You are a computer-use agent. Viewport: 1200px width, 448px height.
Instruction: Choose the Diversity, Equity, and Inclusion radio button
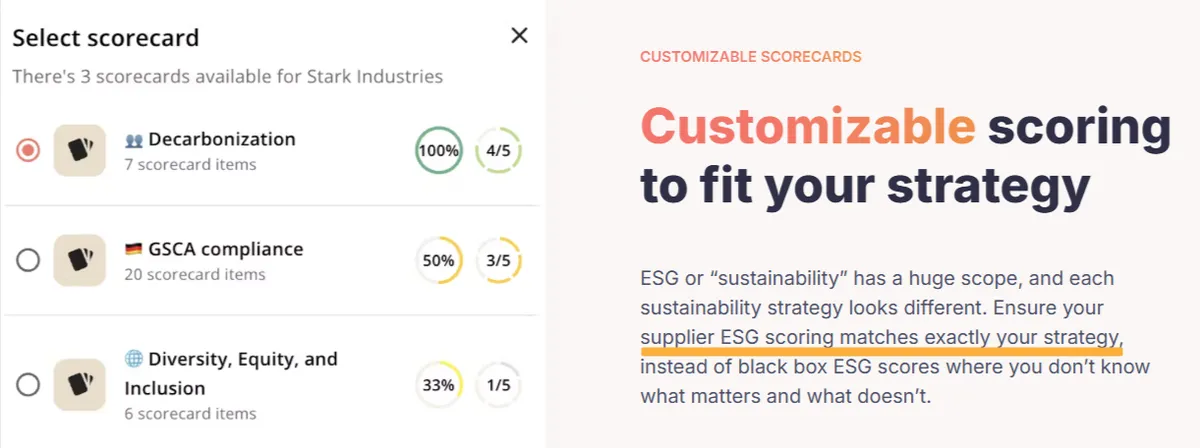[29, 384]
